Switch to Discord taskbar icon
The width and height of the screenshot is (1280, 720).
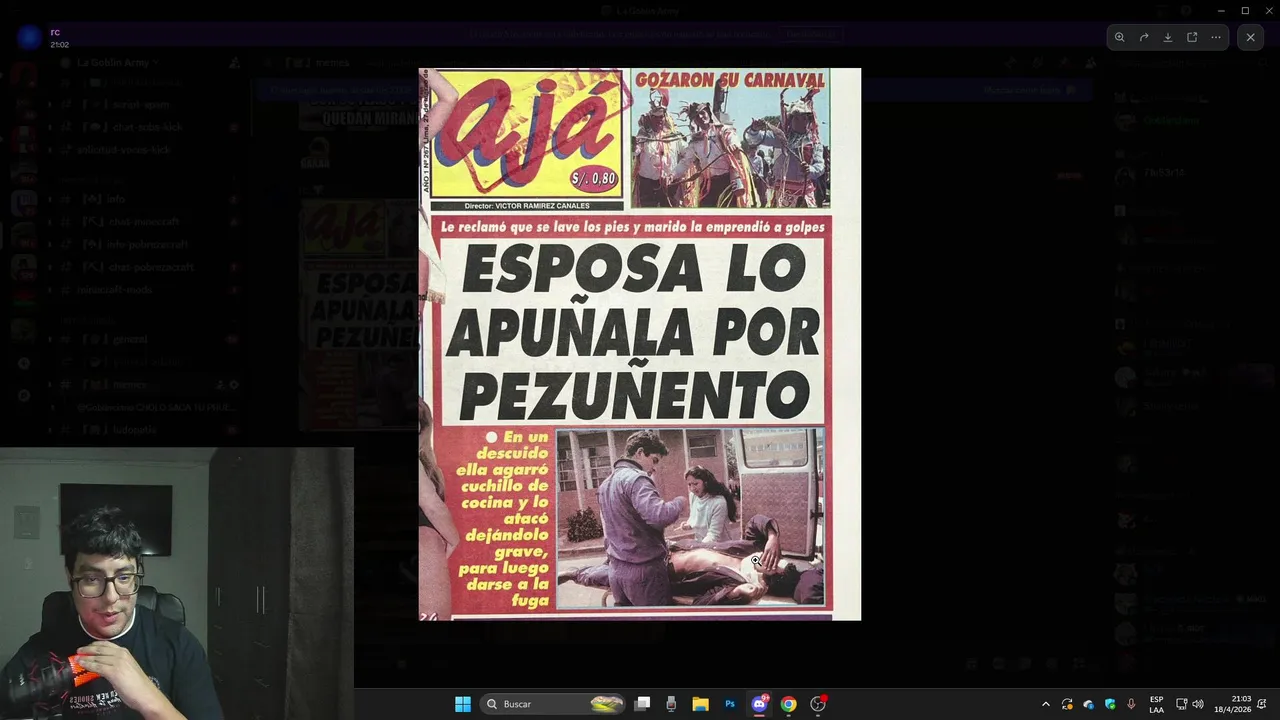(759, 704)
